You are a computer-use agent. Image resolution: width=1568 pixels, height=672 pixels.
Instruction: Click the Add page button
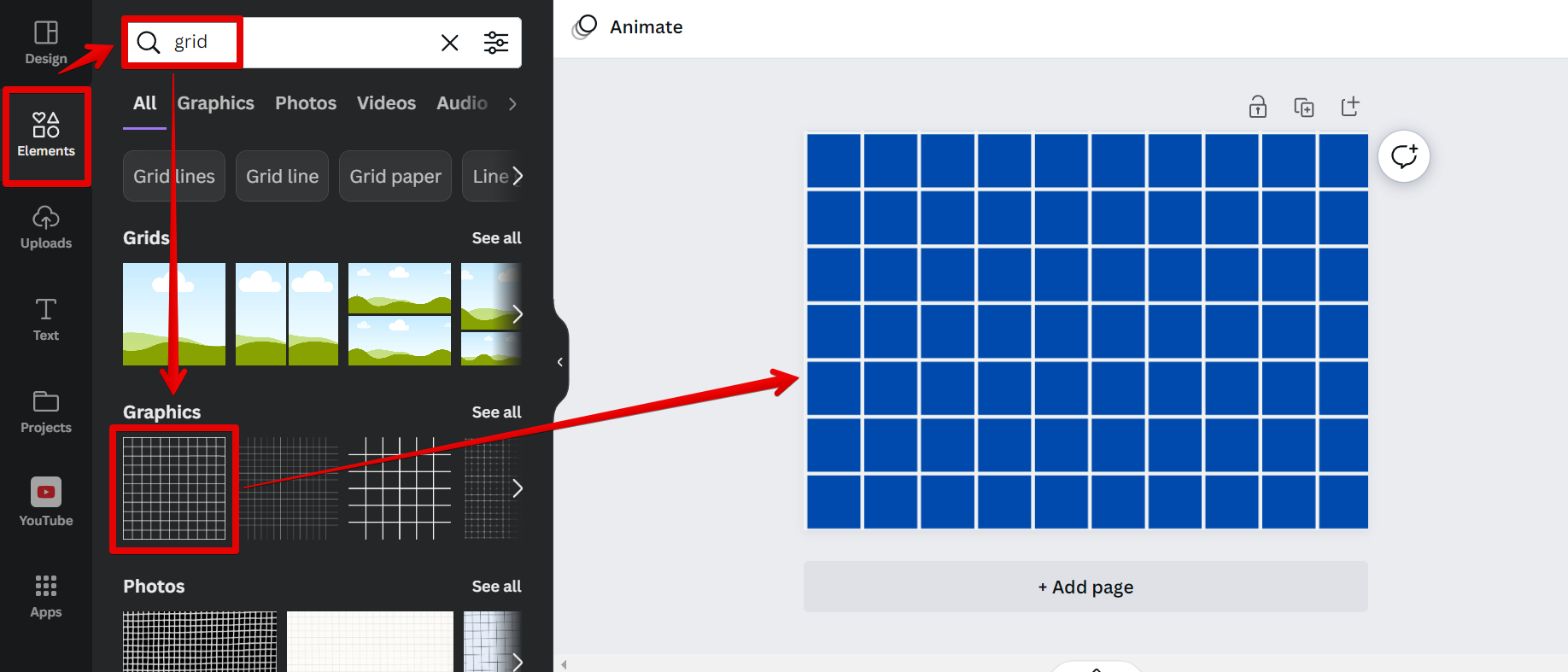pyautogui.click(x=1085, y=587)
